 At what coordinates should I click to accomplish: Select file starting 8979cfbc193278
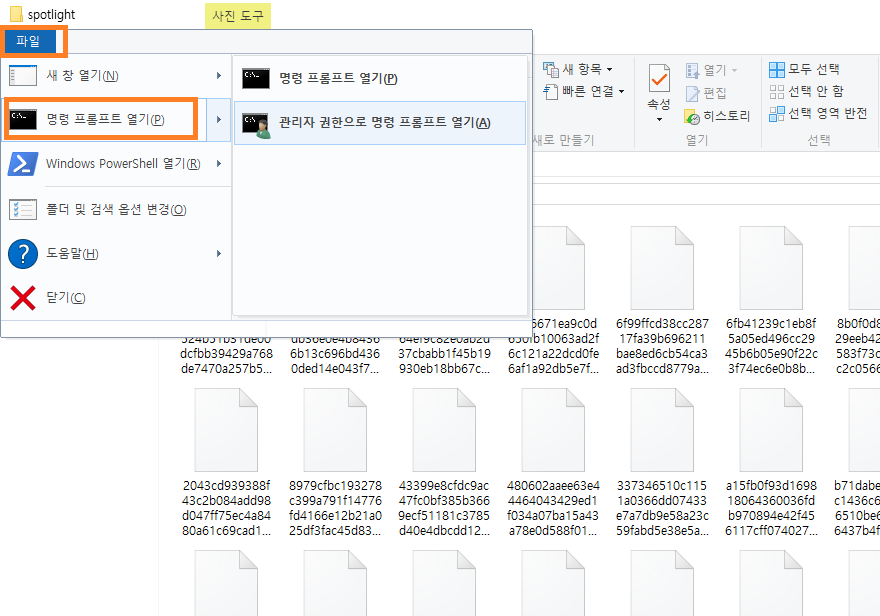coord(335,462)
